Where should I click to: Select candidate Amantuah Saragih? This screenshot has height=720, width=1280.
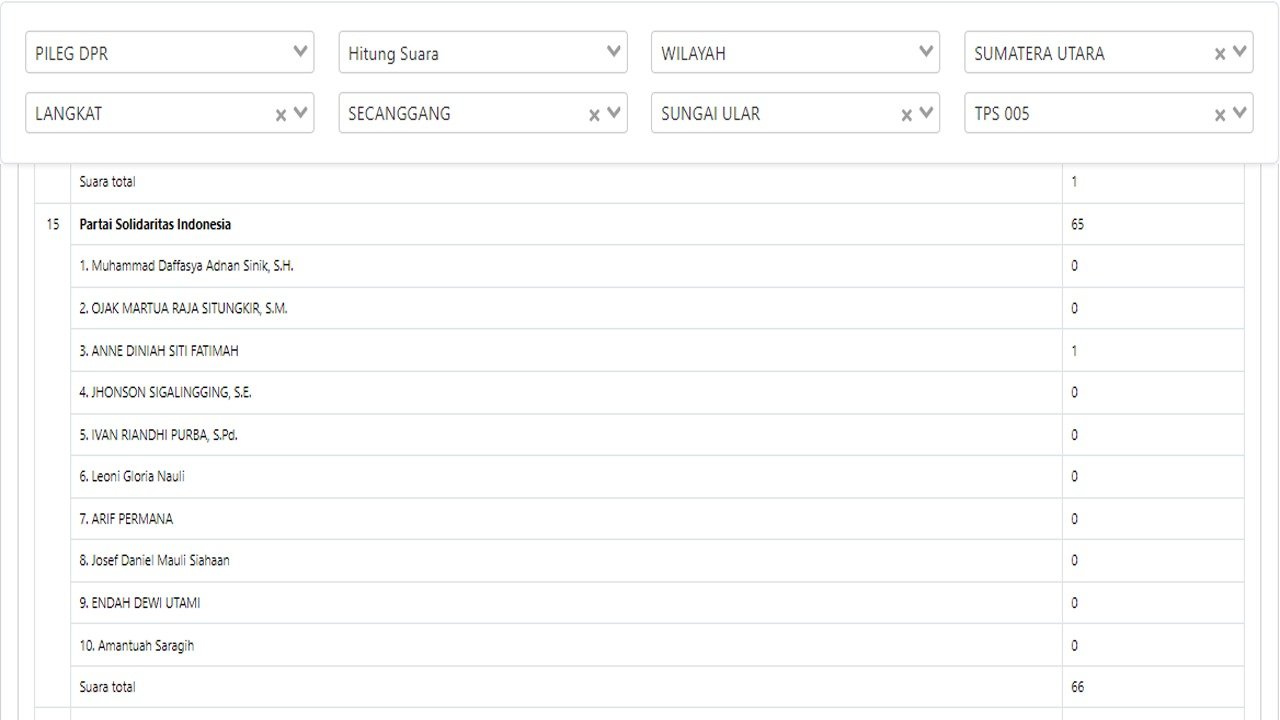click(137, 646)
